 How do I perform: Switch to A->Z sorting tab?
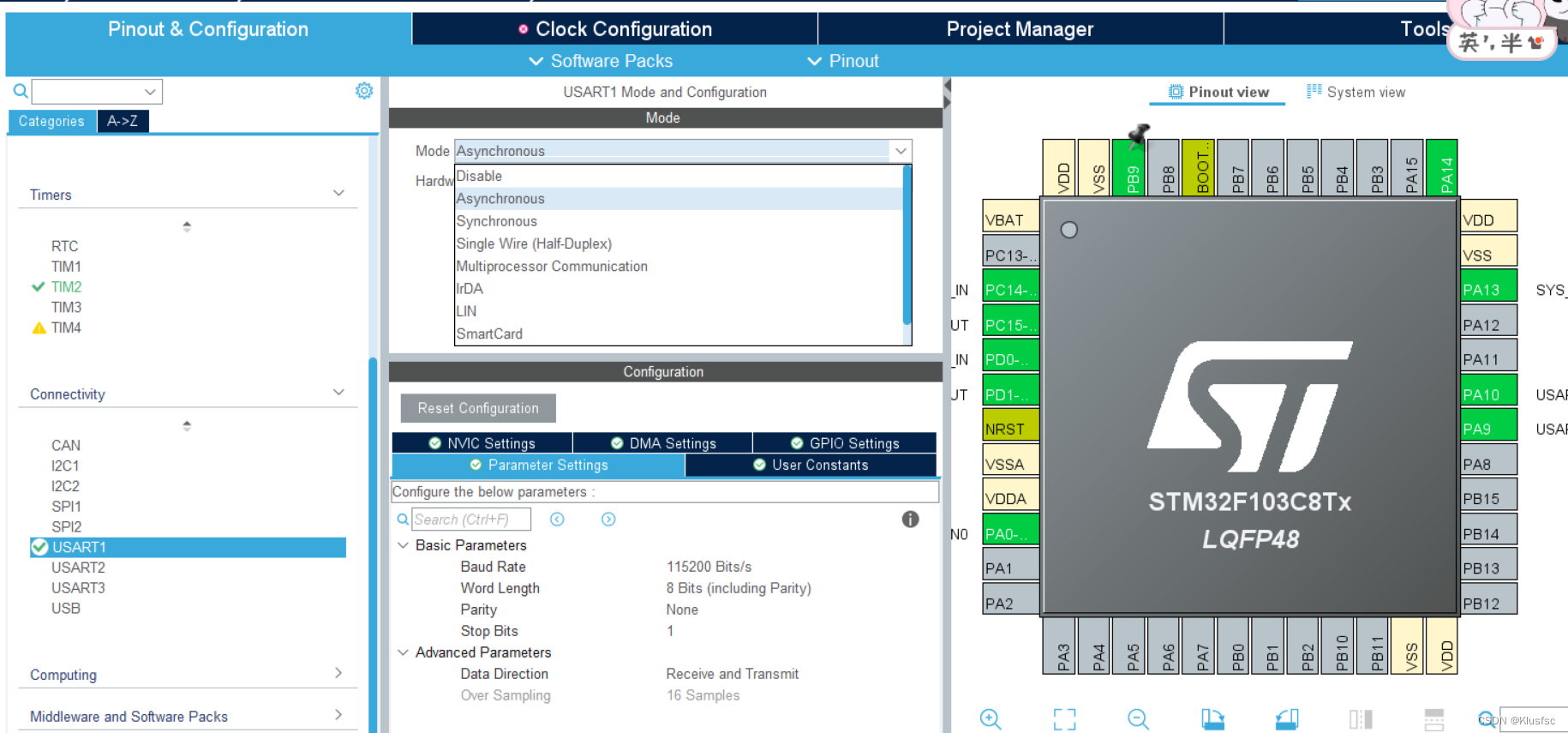click(x=123, y=121)
